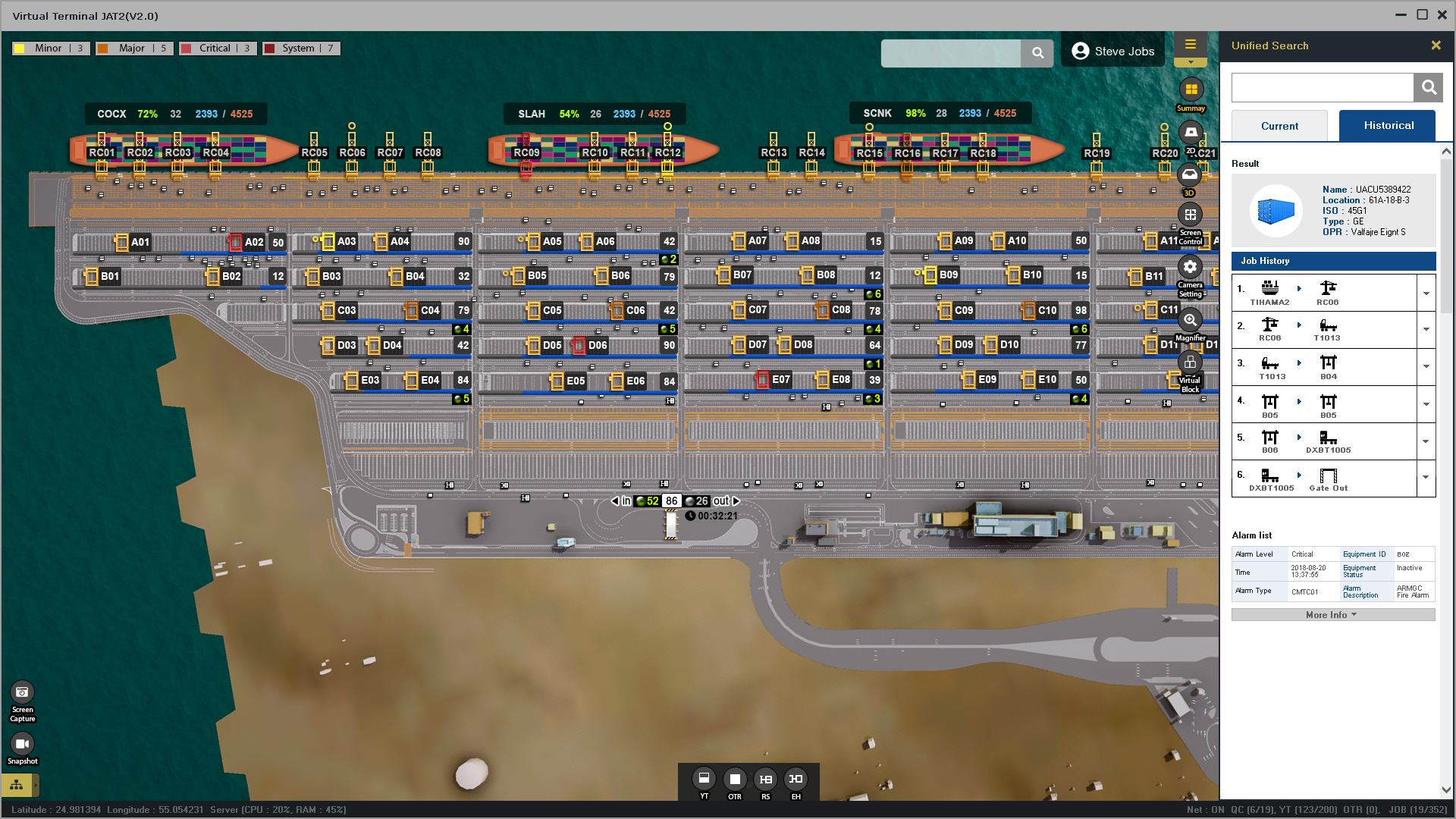
Task: Activate the Magnifier tool
Action: point(1190,320)
